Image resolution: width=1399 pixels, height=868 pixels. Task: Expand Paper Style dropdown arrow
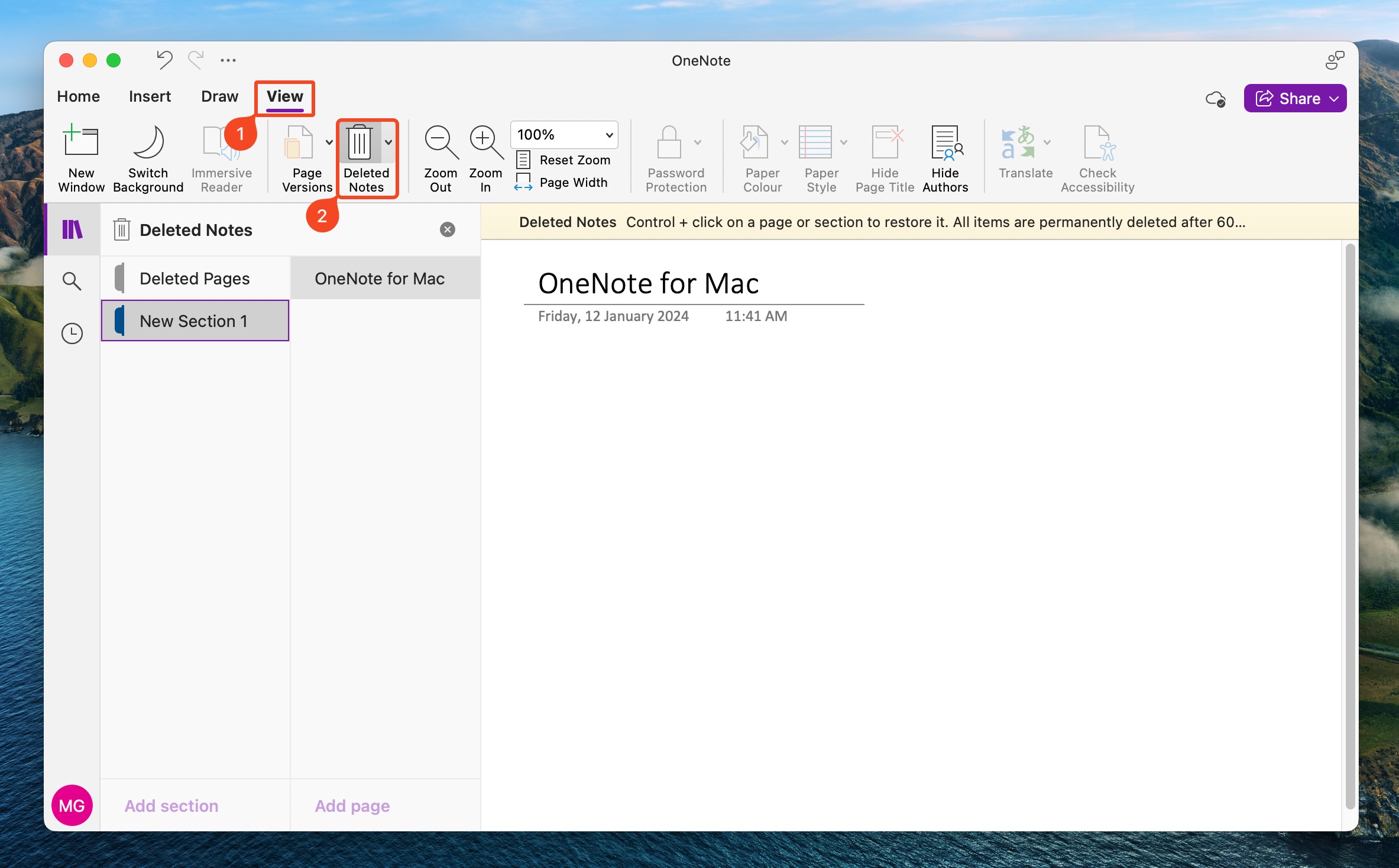[x=844, y=142]
